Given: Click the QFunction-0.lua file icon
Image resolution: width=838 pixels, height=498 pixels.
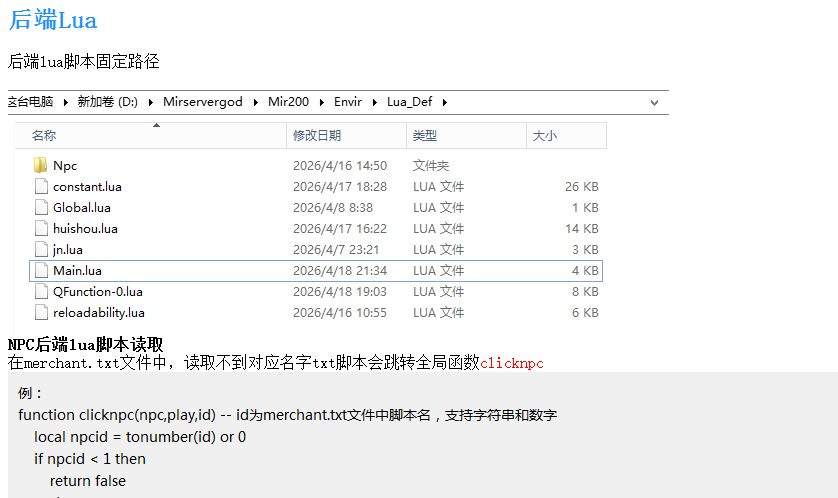Looking at the screenshot, I should 41,292.
